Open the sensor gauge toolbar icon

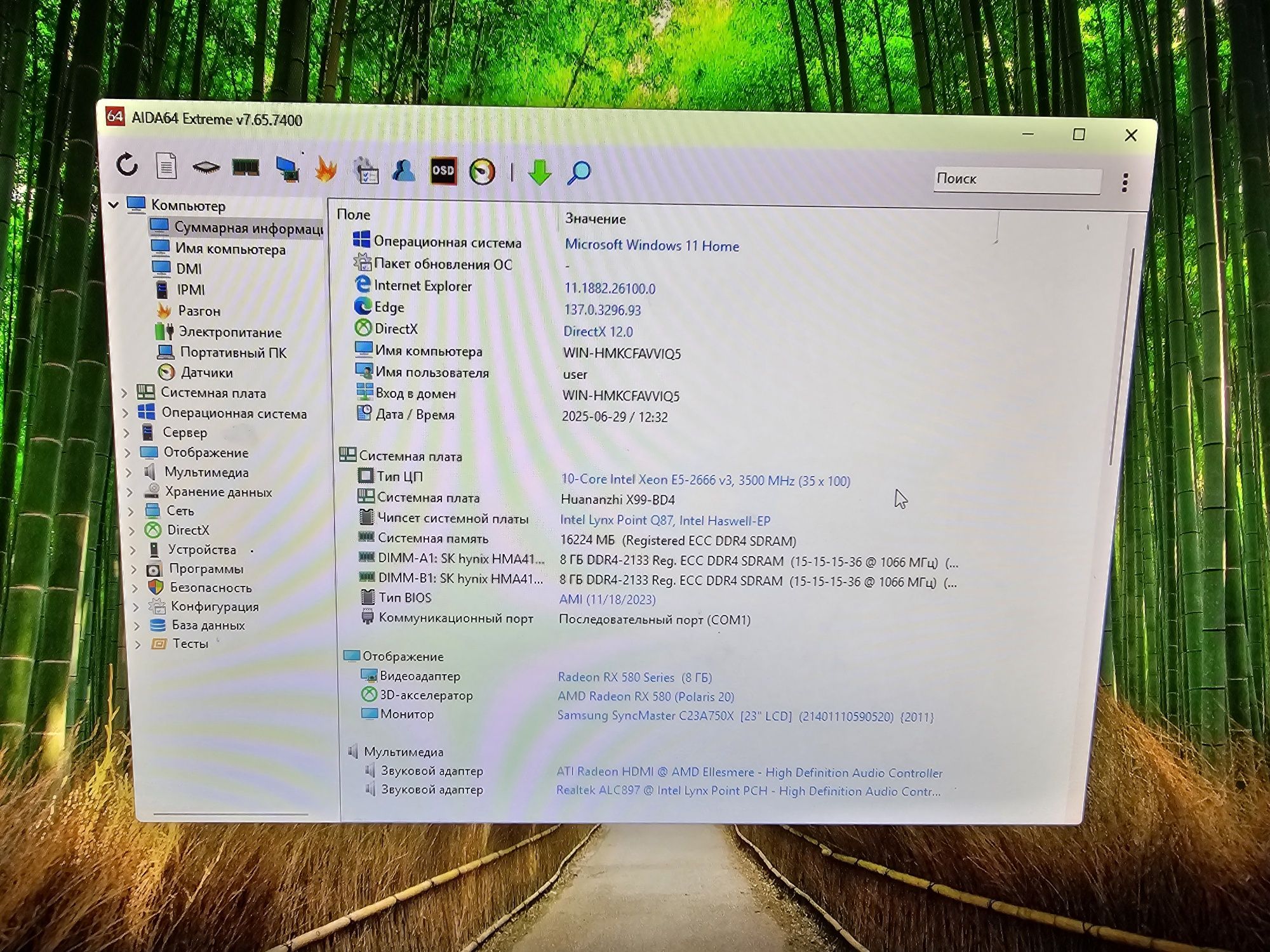pyautogui.click(x=482, y=172)
